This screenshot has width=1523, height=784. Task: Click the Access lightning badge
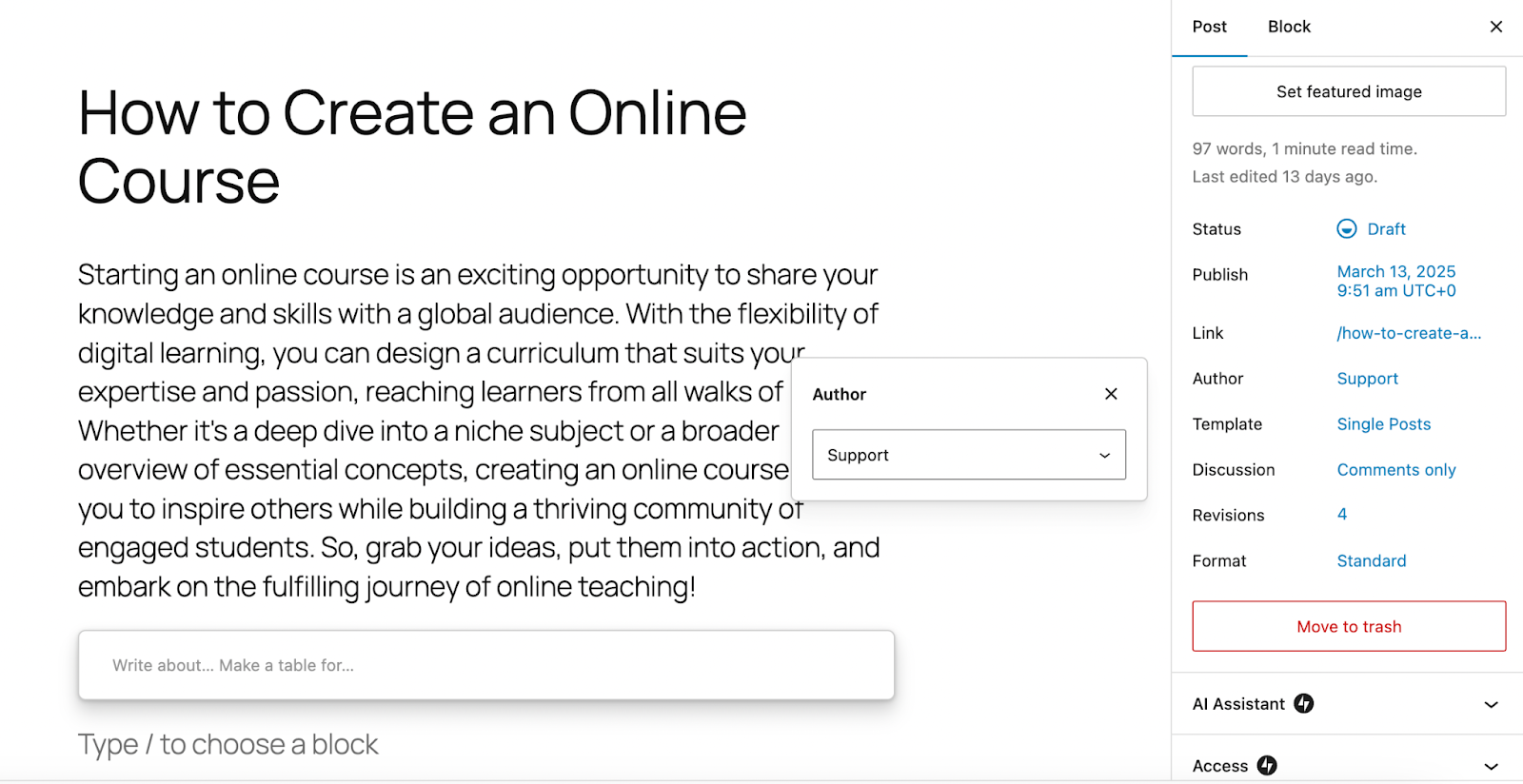click(1267, 765)
